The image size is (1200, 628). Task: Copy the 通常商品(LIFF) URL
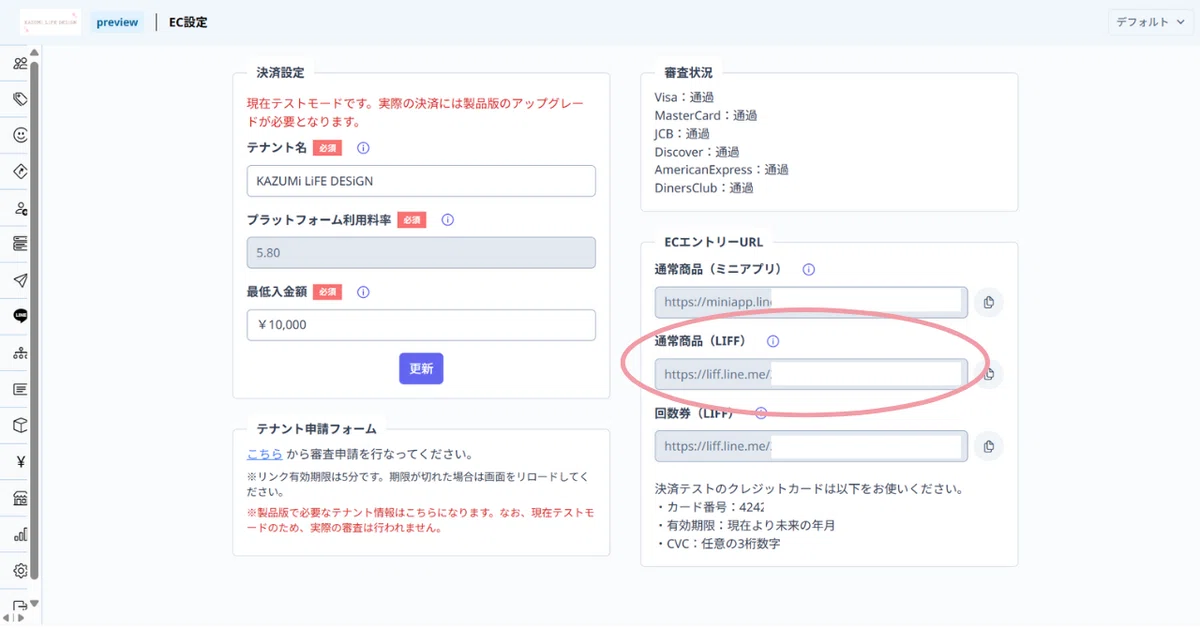pos(987,374)
